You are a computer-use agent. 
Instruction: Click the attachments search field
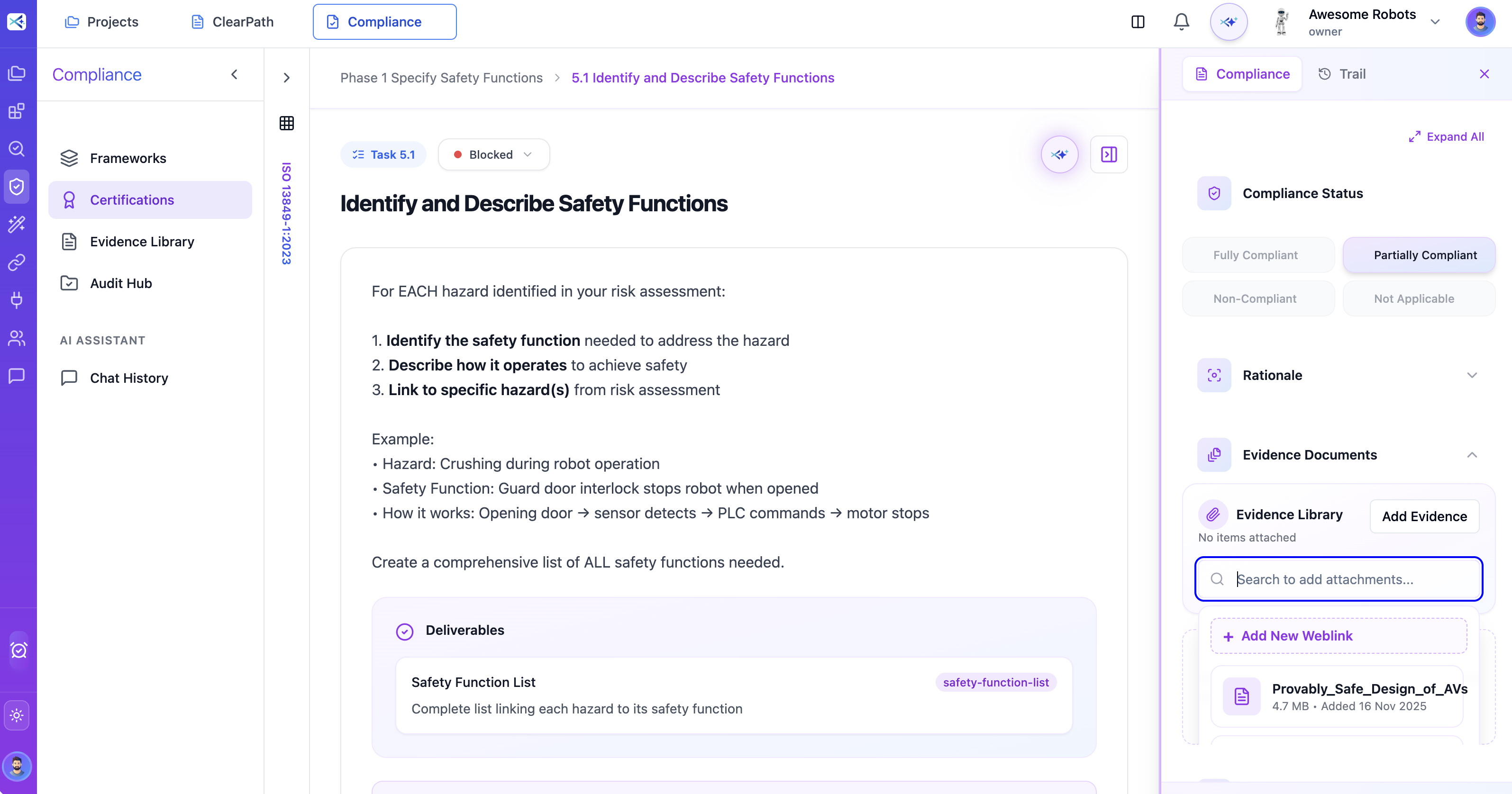point(1338,579)
